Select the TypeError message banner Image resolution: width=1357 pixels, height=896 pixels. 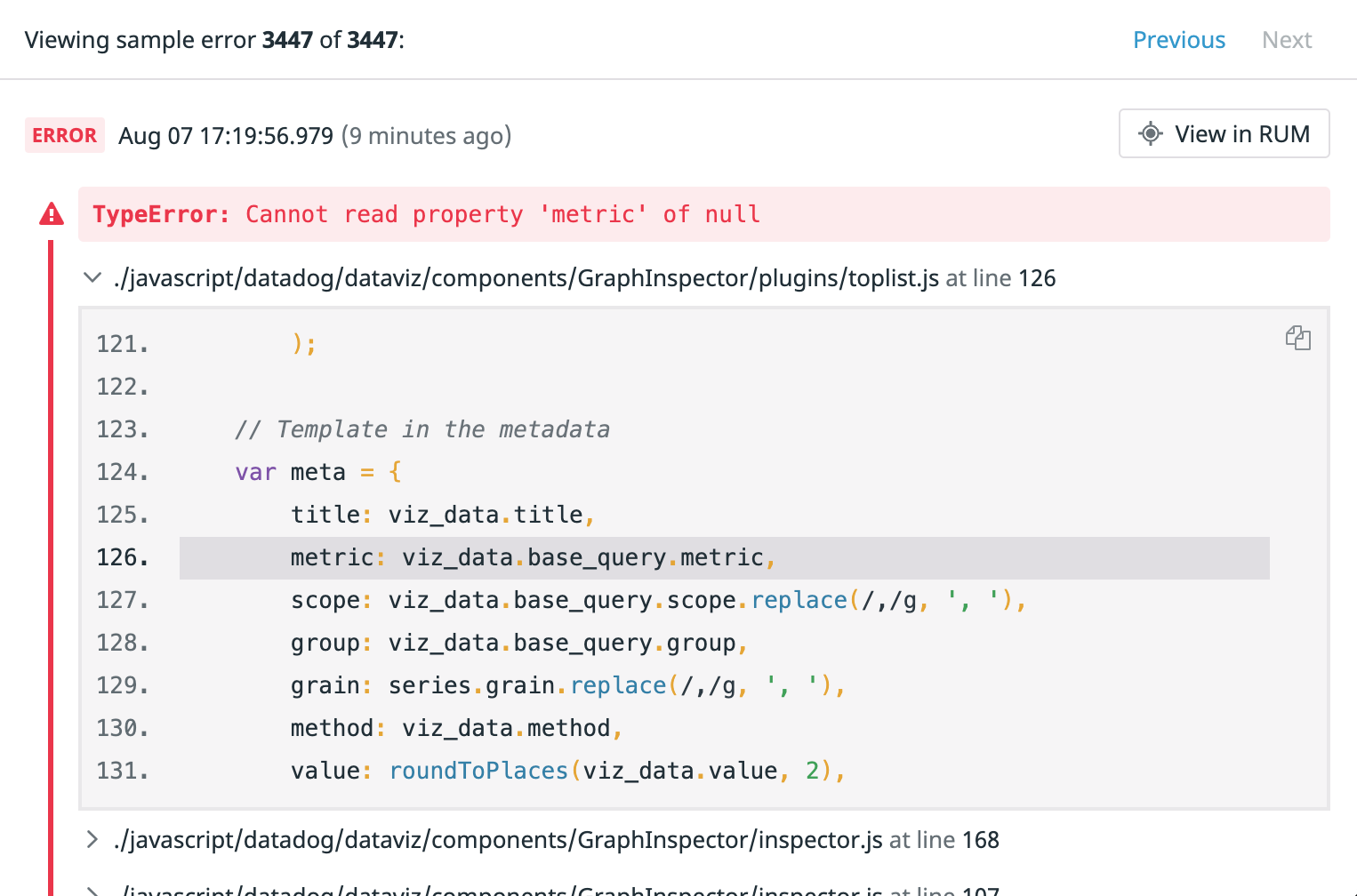click(703, 214)
